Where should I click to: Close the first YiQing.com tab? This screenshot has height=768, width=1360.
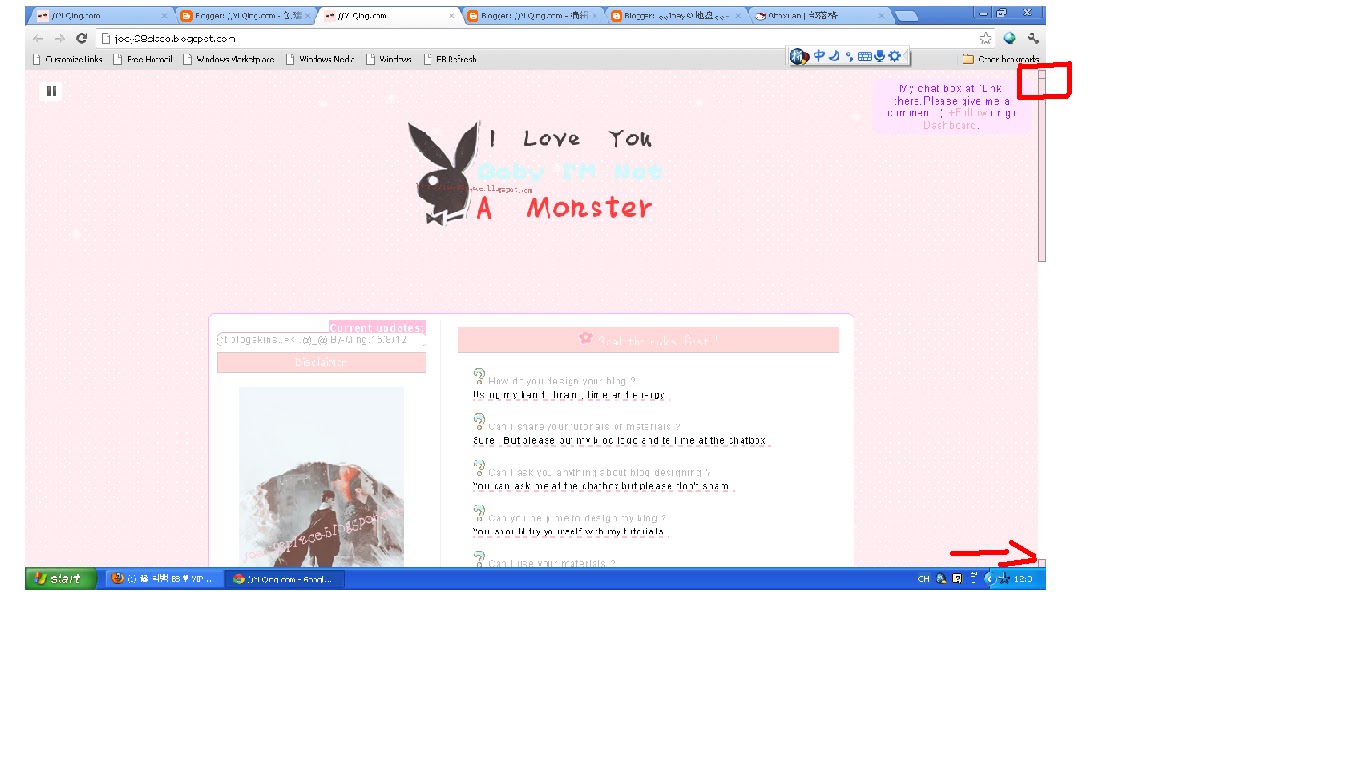pyautogui.click(x=164, y=16)
